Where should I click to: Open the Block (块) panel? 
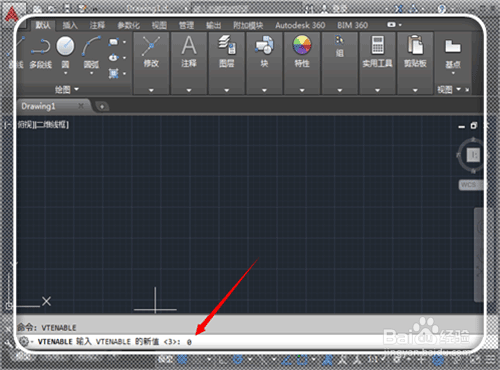point(264,63)
